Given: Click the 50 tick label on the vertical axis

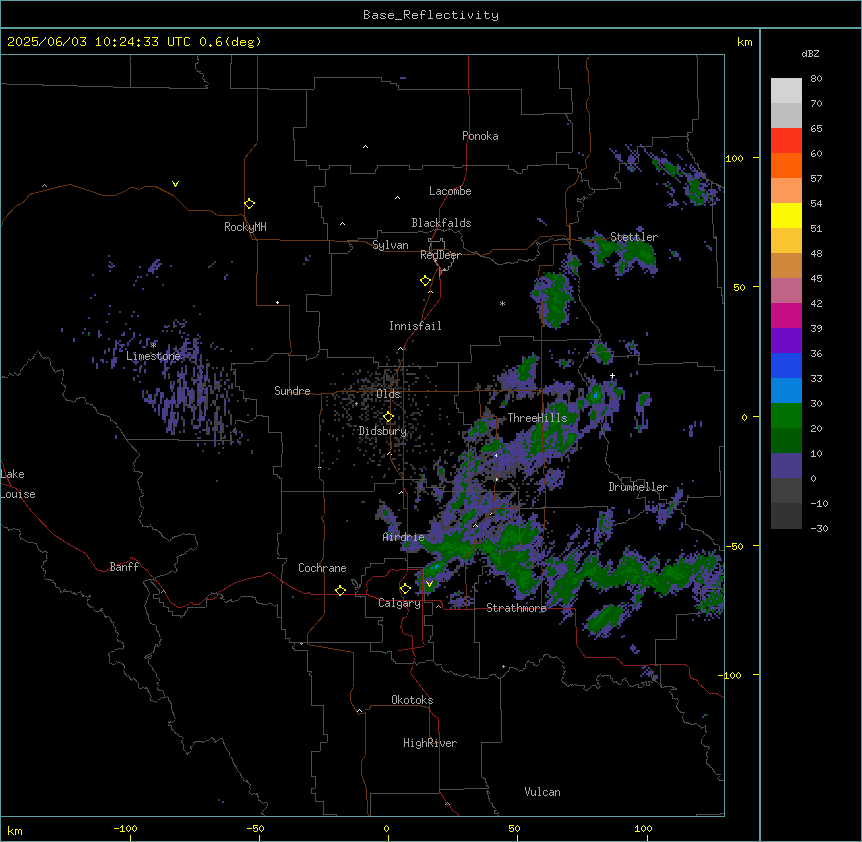Looking at the screenshot, I should click(739, 287).
